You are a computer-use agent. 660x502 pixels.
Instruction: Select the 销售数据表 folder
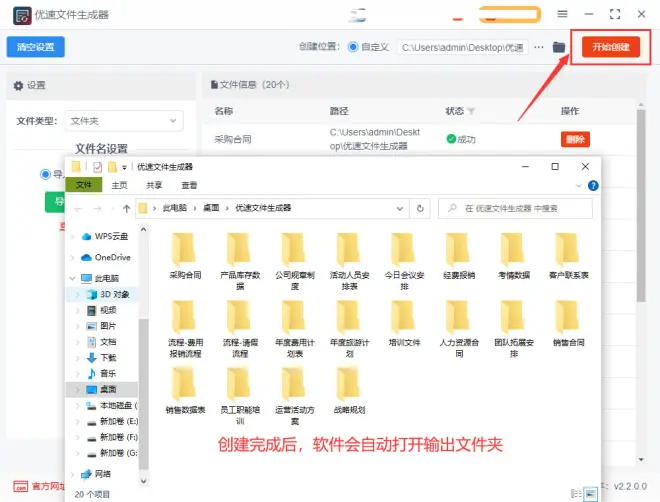(x=185, y=390)
